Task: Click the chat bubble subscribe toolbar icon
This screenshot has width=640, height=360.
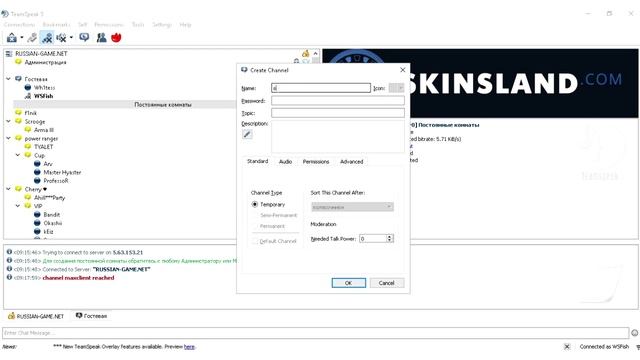Action: point(84,38)
